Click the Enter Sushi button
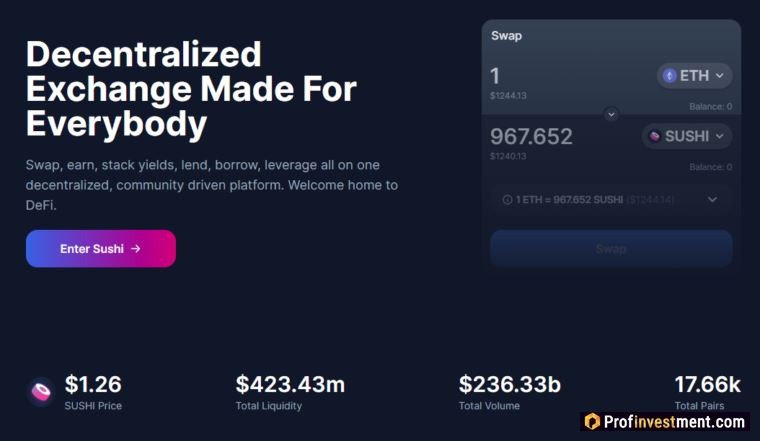 point(101,249)
